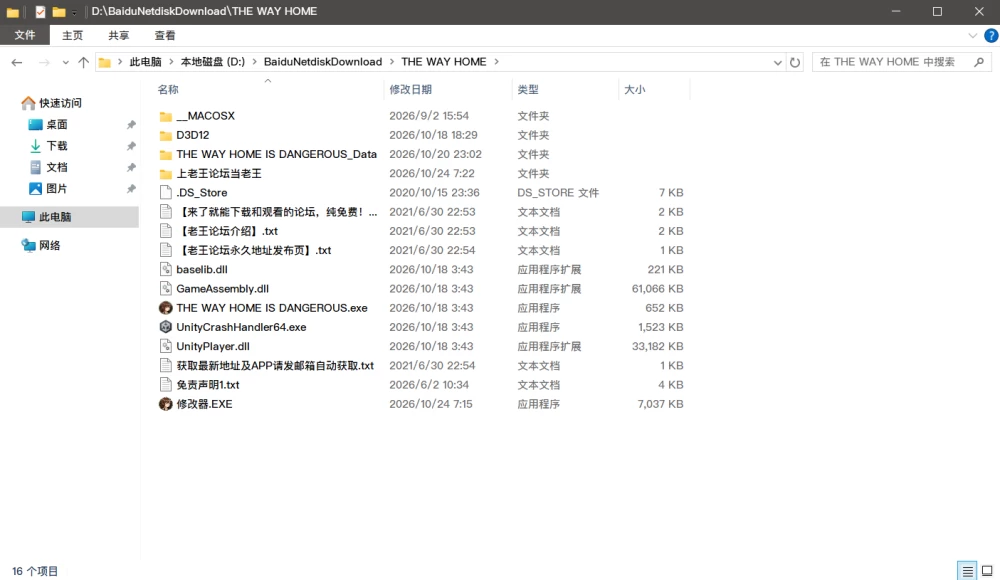Click the 上老王论坛当老王 folder icon

coord(166,174)
